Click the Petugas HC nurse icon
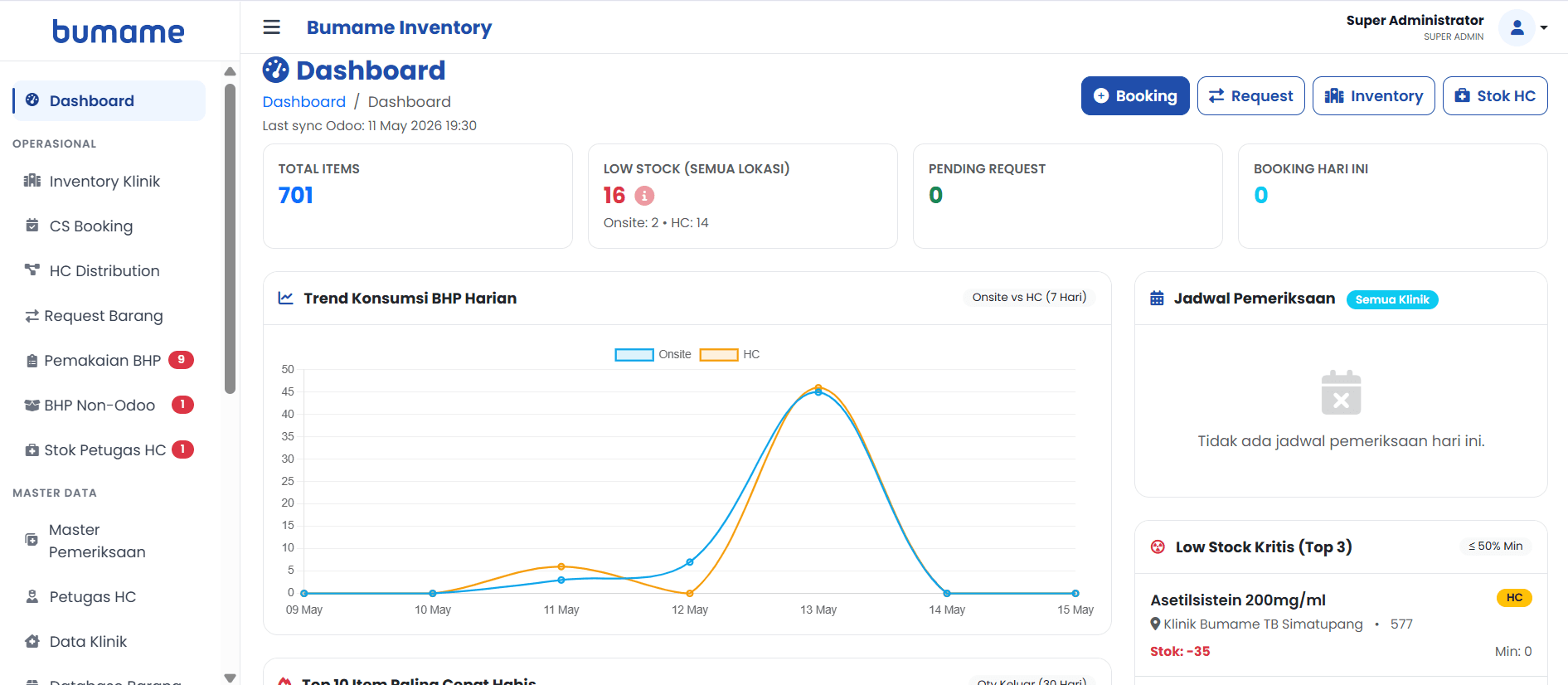The image size is (1568, 685). click(32, 595)
